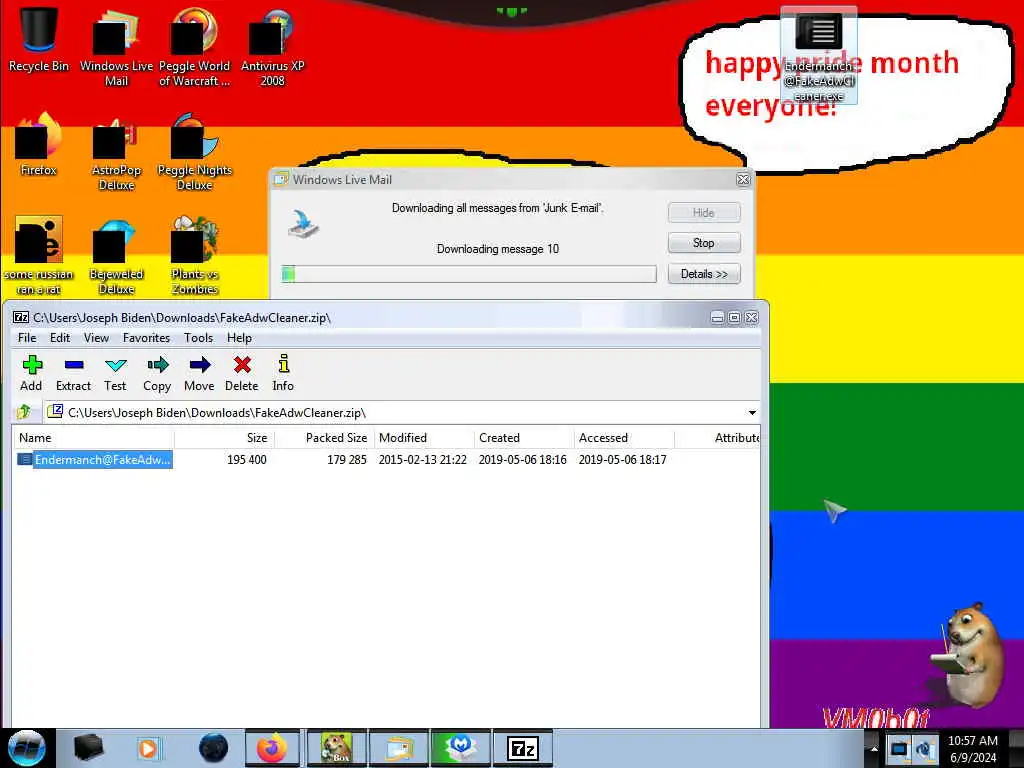Image resolution: width=1024 pixels, height=768 pixels.
Task: Open the Windows Start orb
Action: 27,748
